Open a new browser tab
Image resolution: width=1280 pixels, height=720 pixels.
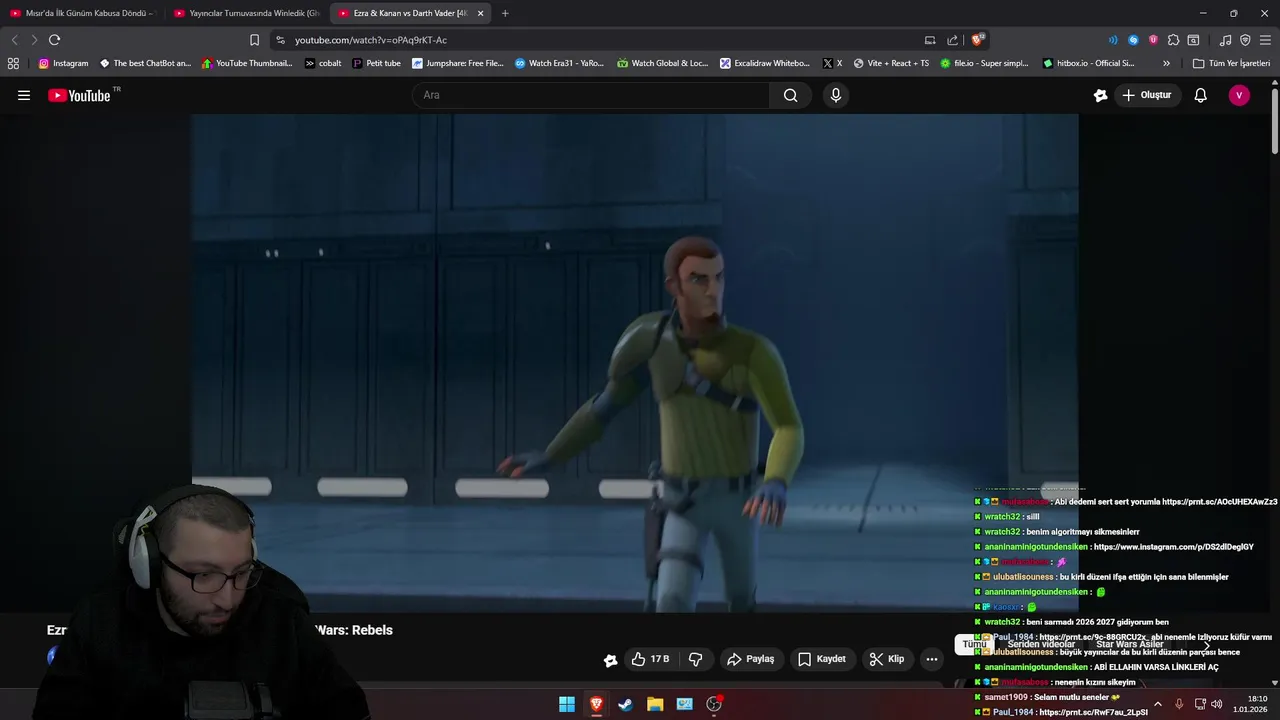tap(505, 13)
